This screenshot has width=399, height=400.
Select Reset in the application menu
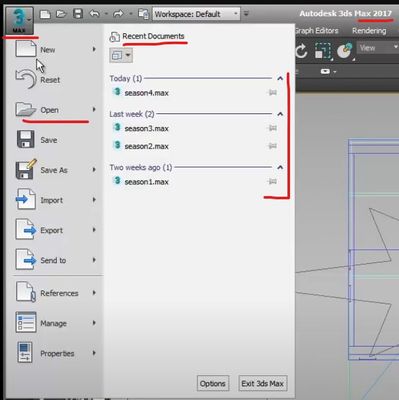click(x=56, y=80)
